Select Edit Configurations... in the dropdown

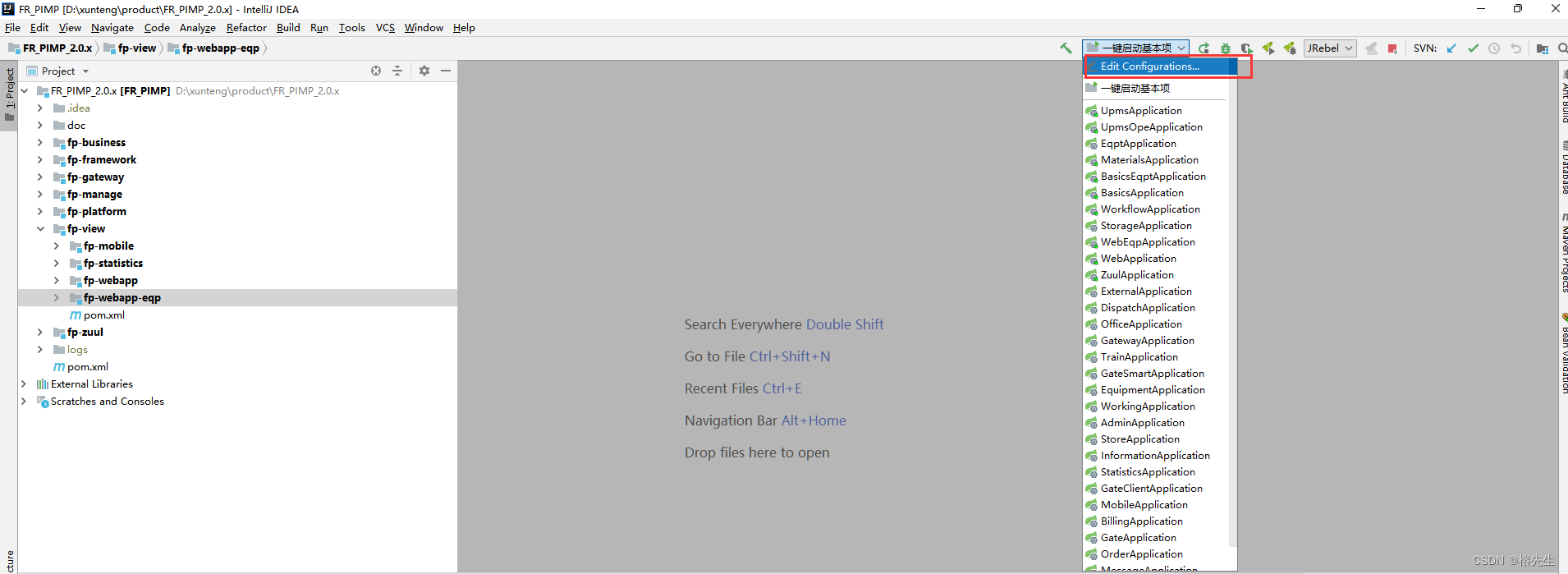(1161, 67)
